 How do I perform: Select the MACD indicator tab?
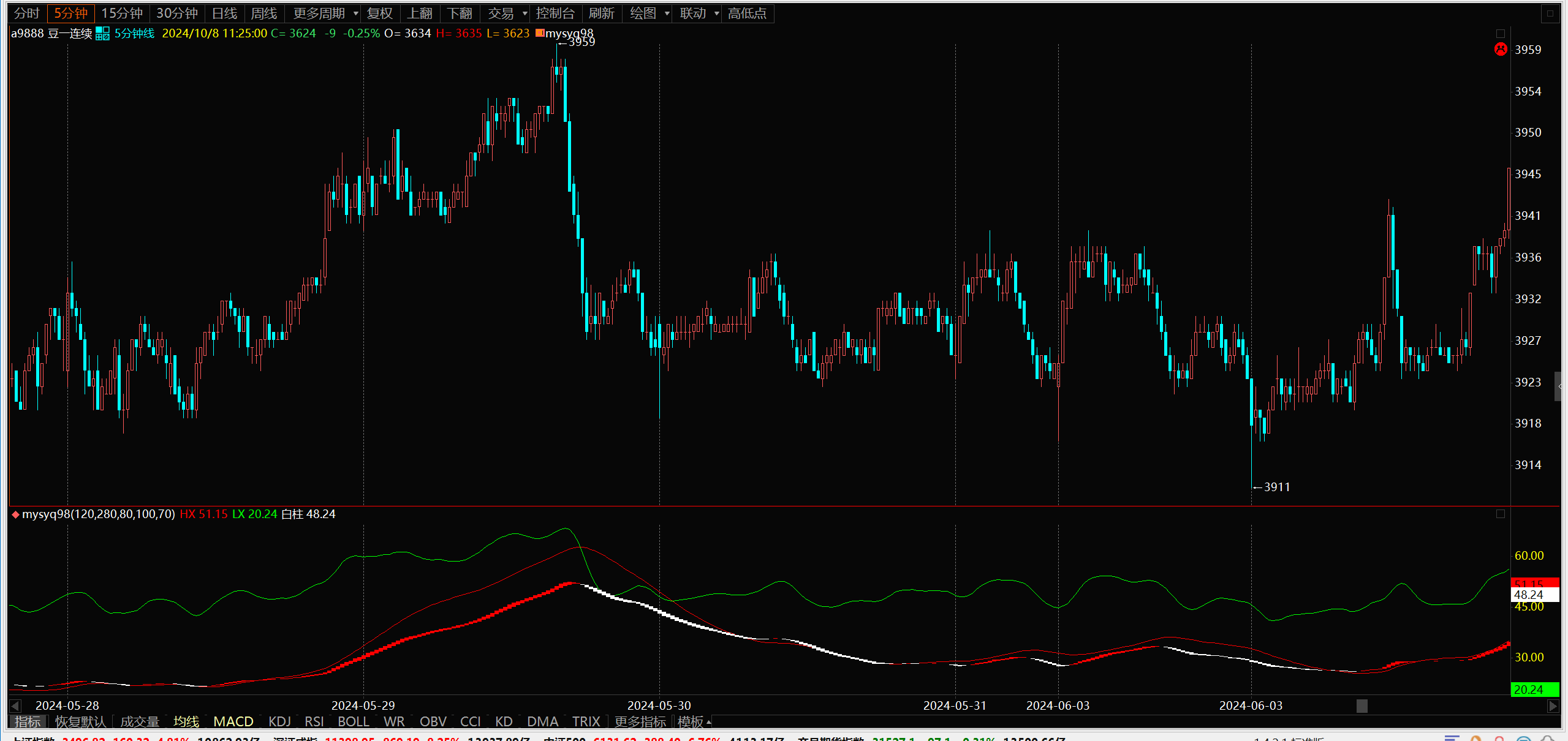233,722
